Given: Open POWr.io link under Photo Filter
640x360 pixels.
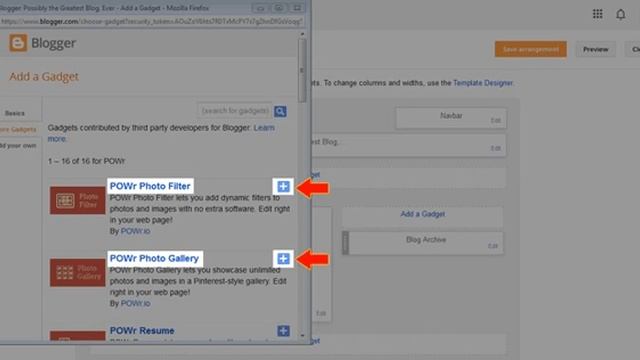Looking at the screenshot, I should click(136, 231).
